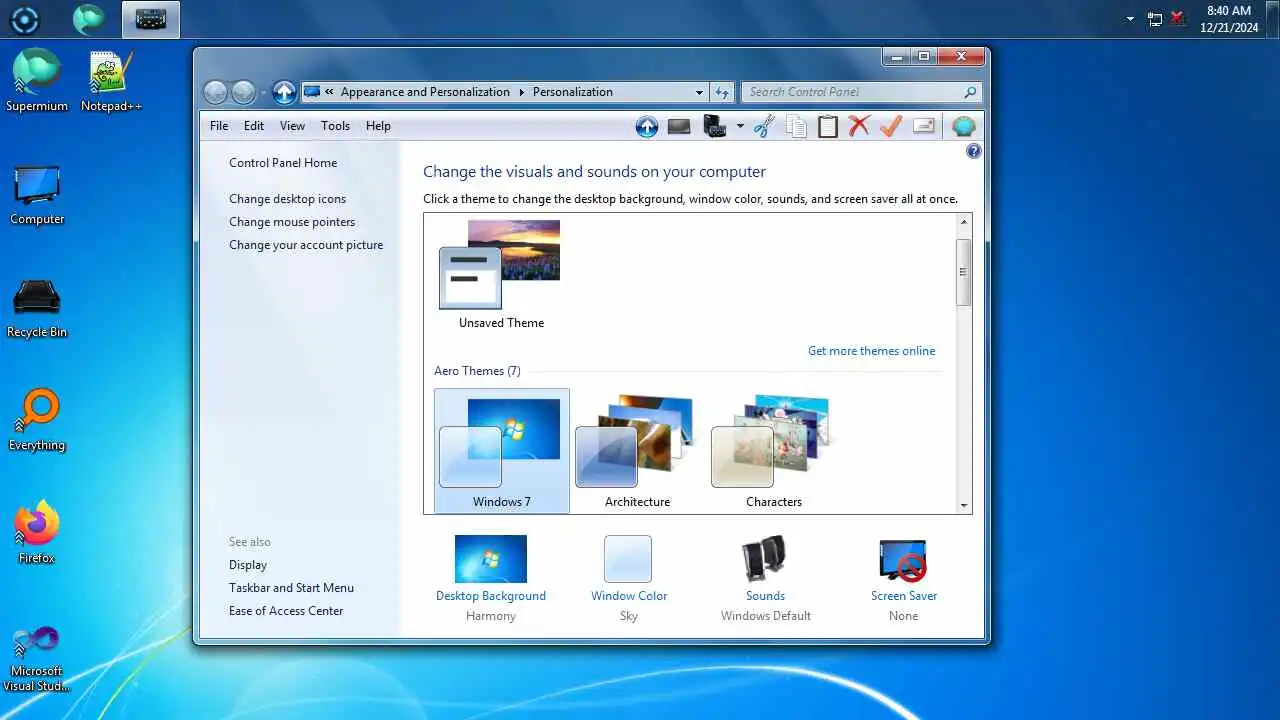Open Ease of Access Center link

tap(286, 611)
